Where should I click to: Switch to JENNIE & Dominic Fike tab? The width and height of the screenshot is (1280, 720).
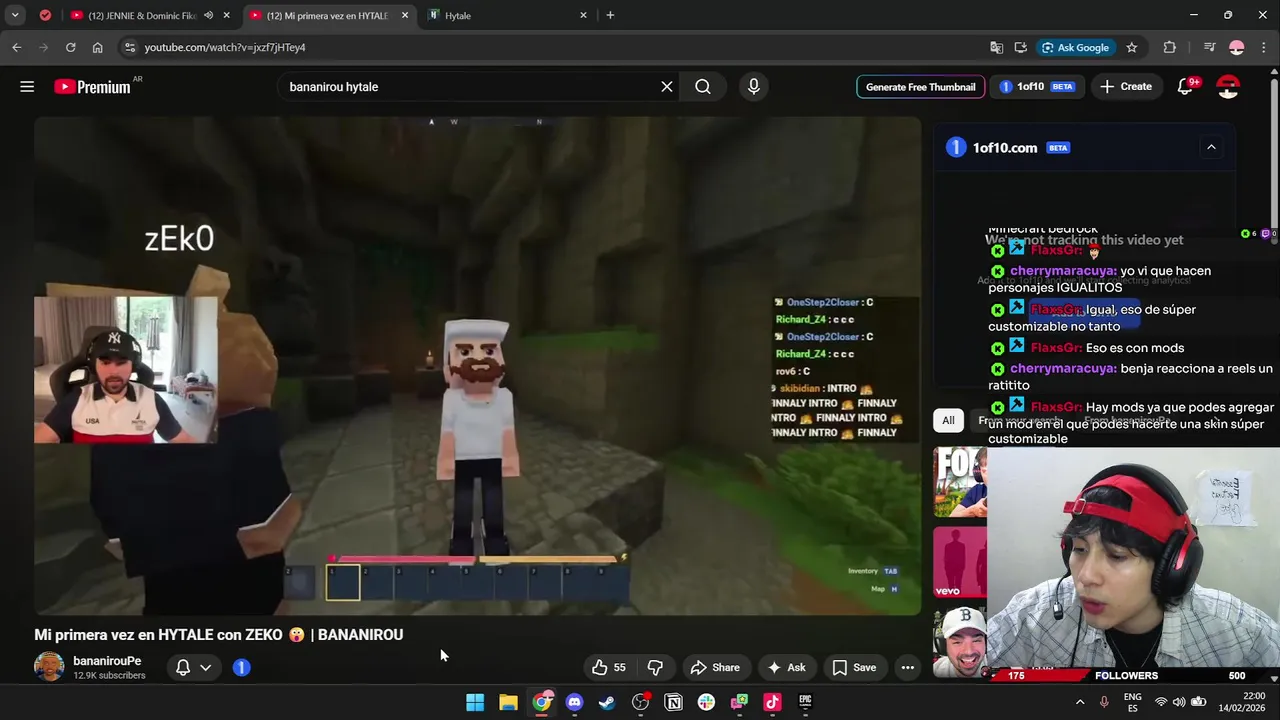pos(148,15)
